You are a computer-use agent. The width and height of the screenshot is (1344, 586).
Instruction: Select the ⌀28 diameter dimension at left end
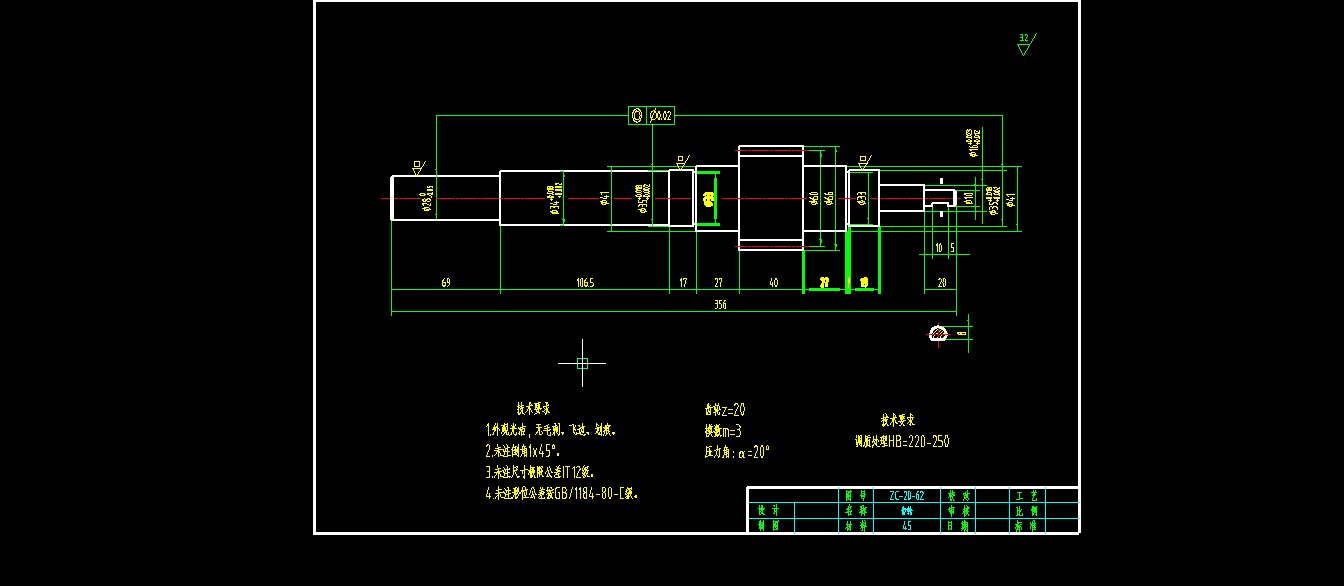point(428,198)
